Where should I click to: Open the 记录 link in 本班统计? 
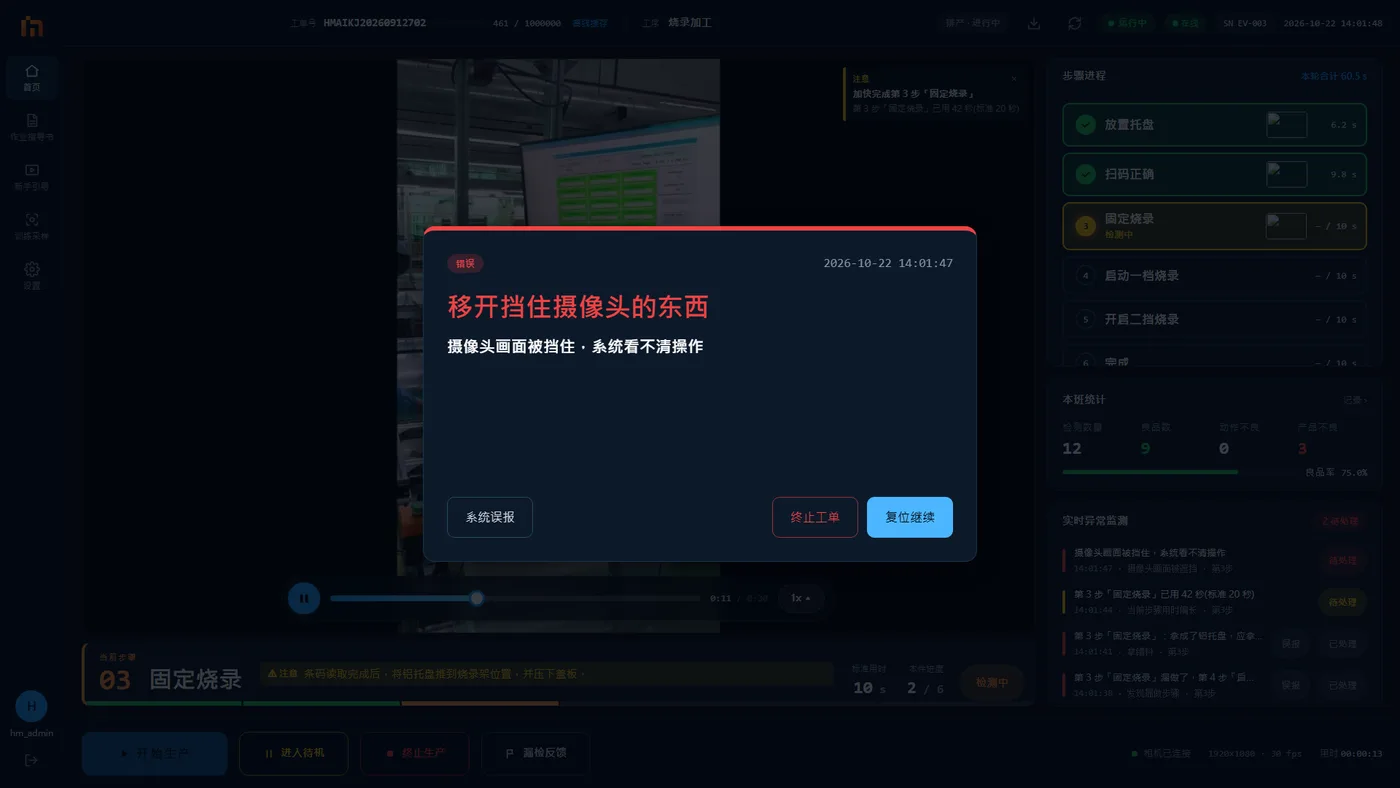1355,400
